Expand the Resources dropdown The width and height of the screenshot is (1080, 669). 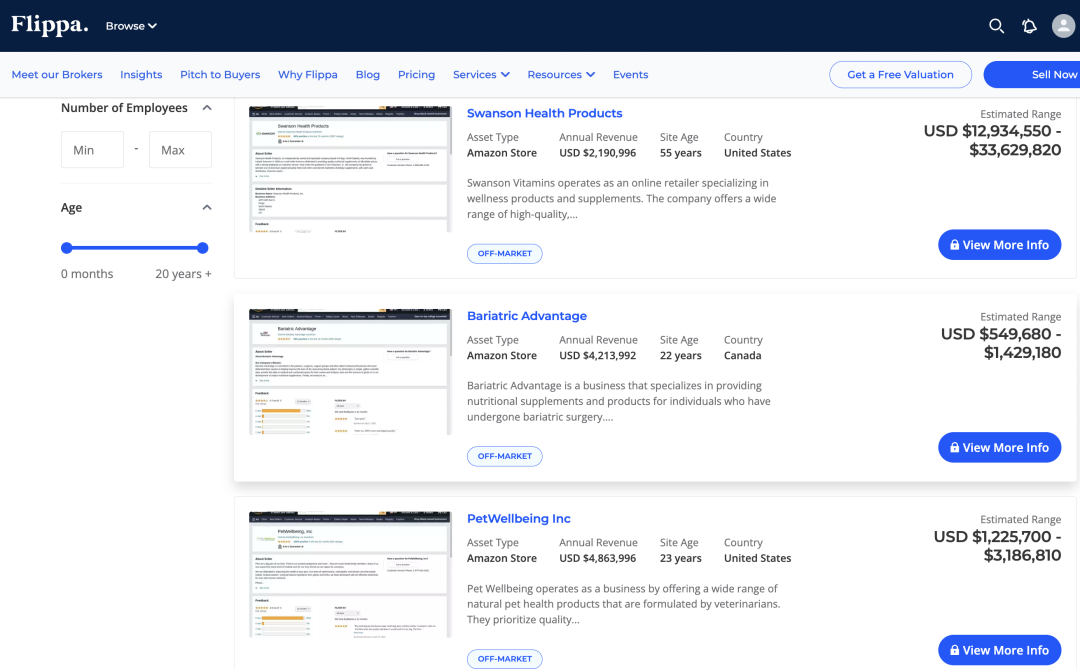click(561, 74)
